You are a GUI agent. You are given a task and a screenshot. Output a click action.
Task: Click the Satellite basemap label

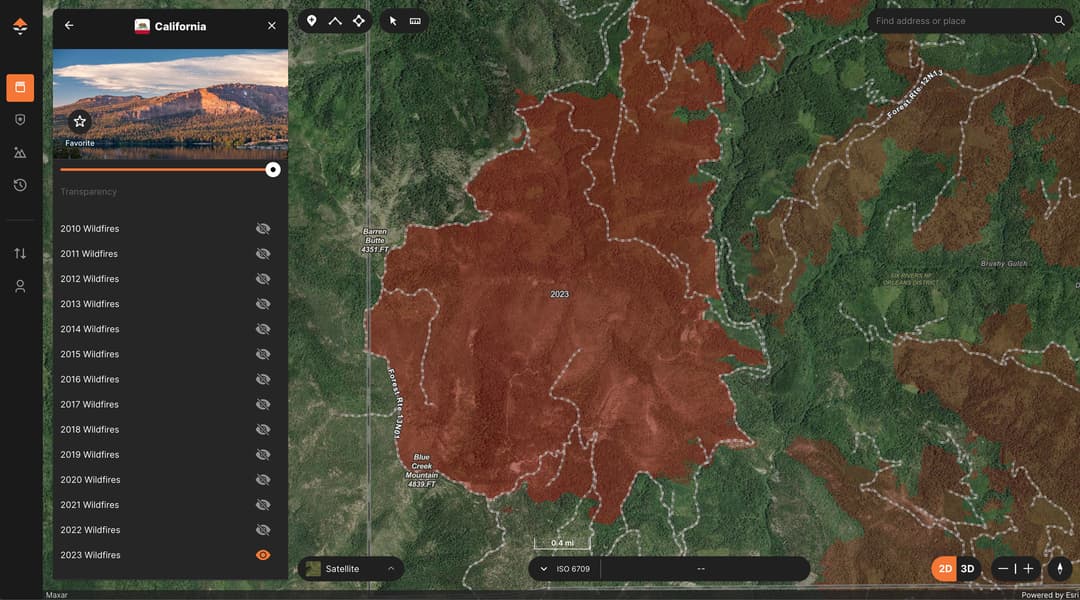click(342, 569)
